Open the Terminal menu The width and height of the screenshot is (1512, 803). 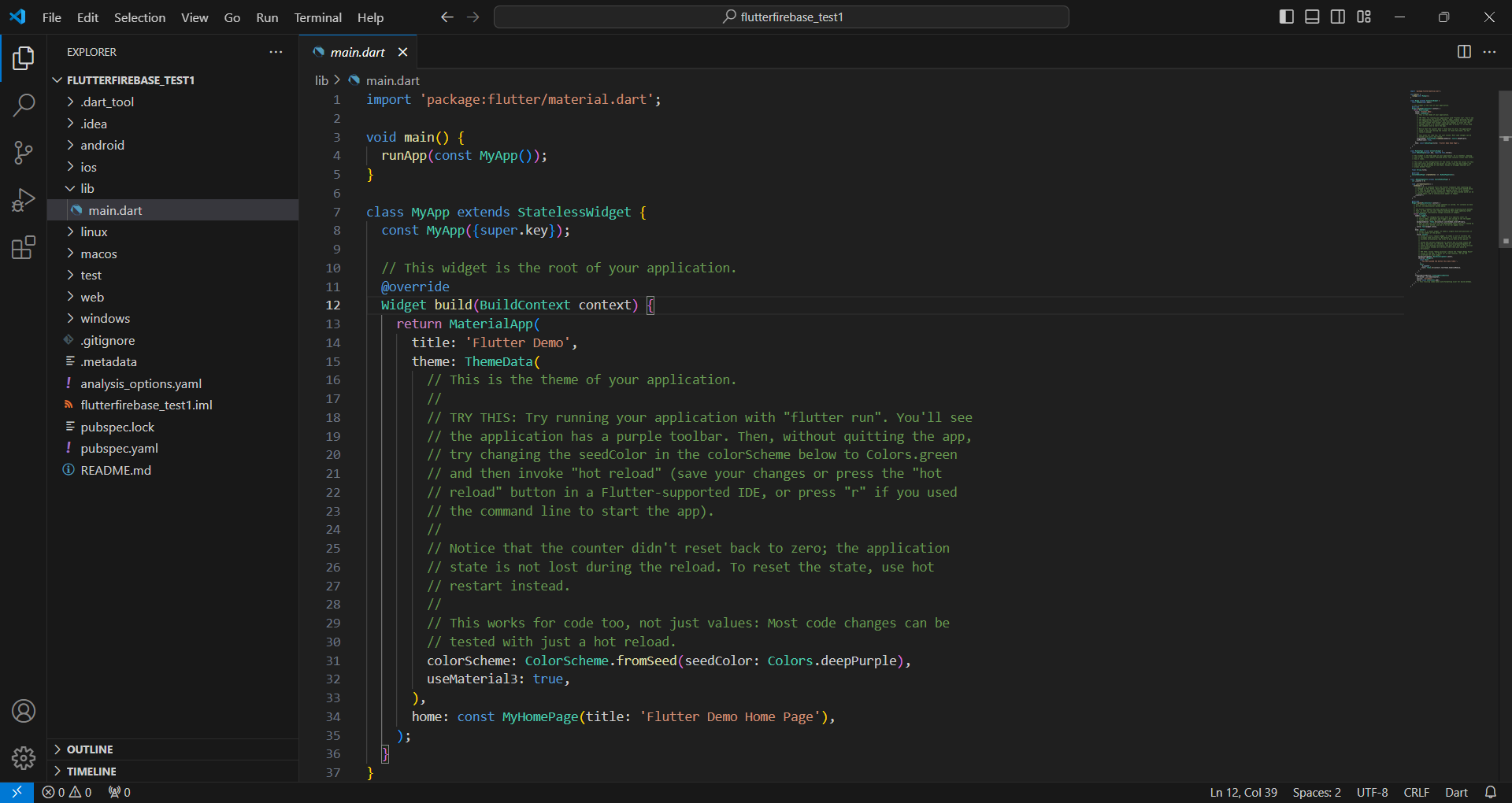pos(318,17)
